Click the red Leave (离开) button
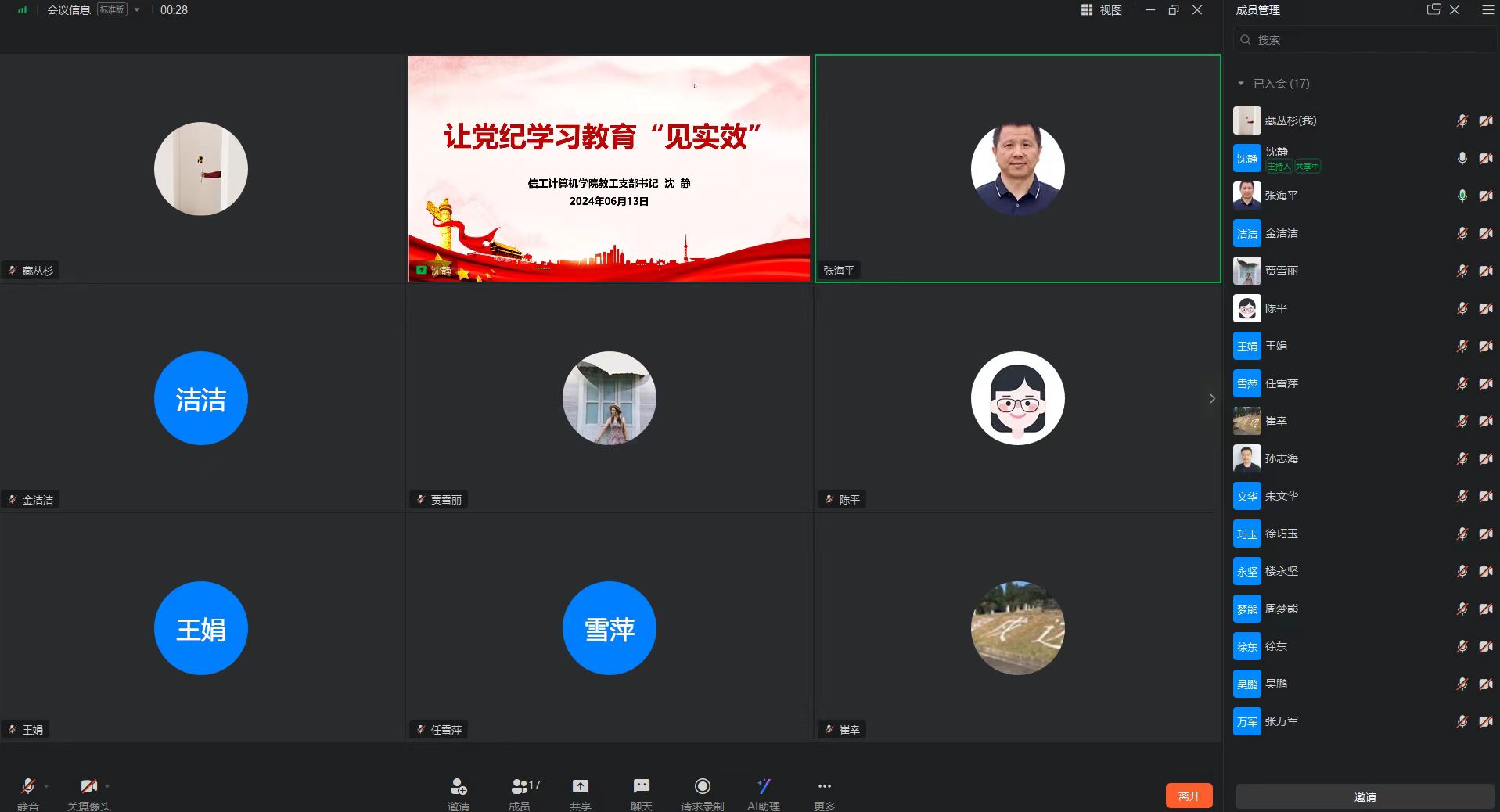 point(1189,796)
